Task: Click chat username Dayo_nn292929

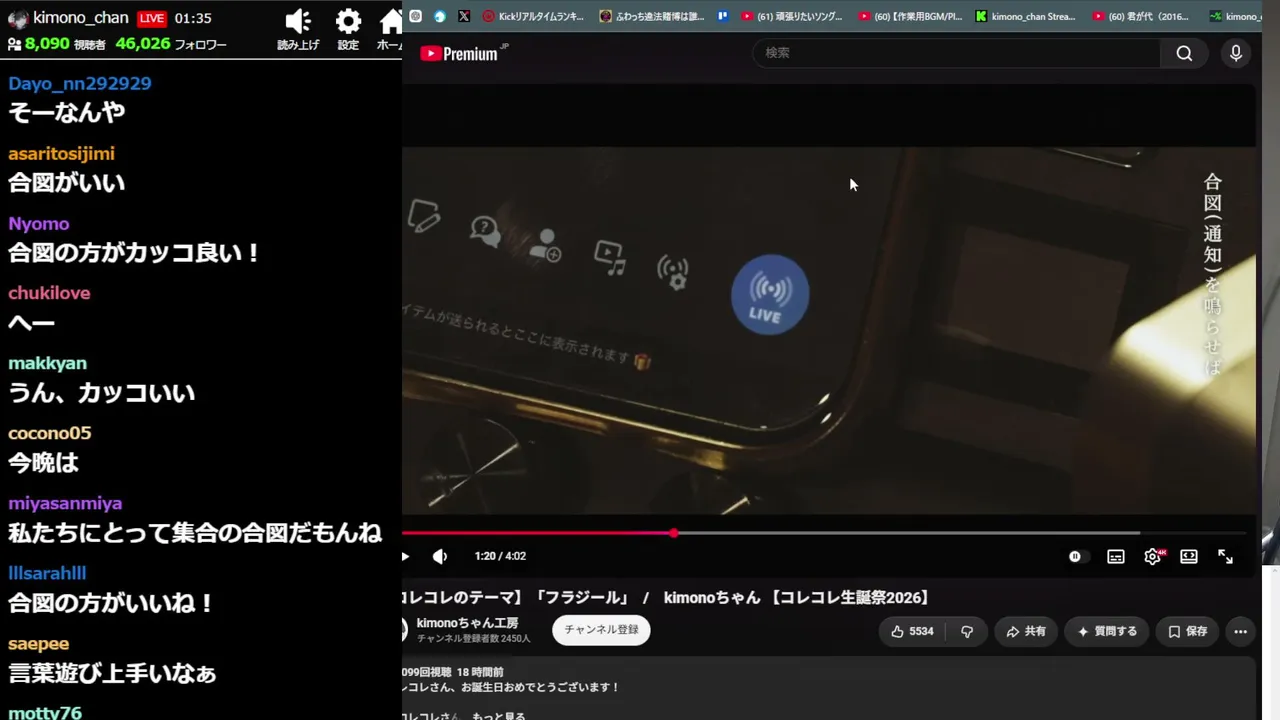Action: [80, 84]
